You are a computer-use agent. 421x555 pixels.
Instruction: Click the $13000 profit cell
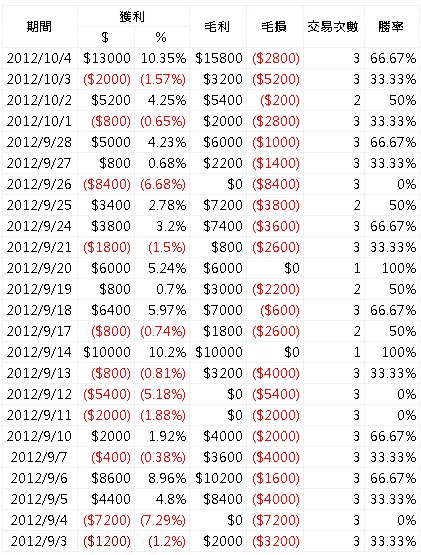pos(107,58)
